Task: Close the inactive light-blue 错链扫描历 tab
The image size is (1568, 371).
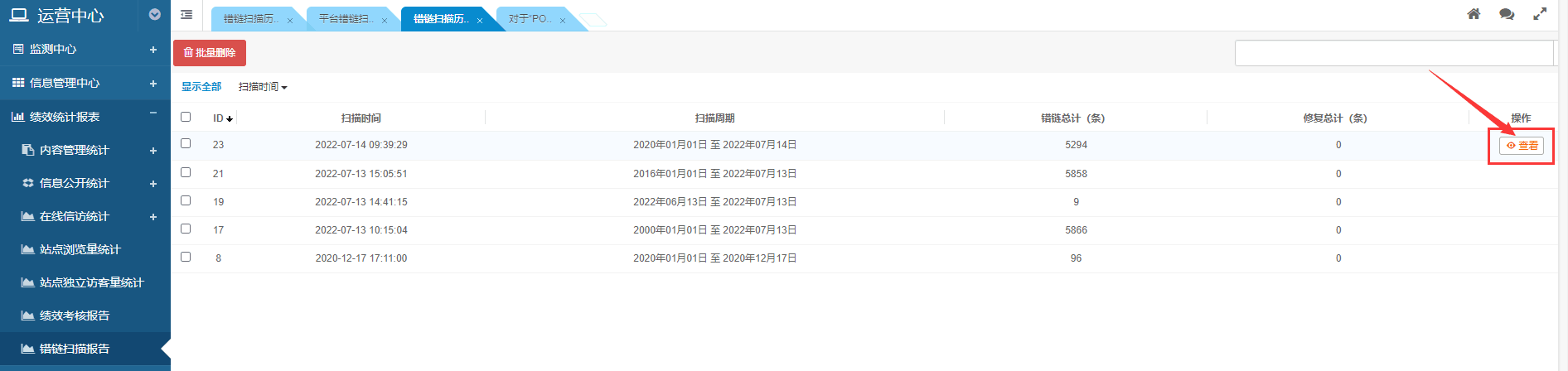Action: (x=290, y=21)
